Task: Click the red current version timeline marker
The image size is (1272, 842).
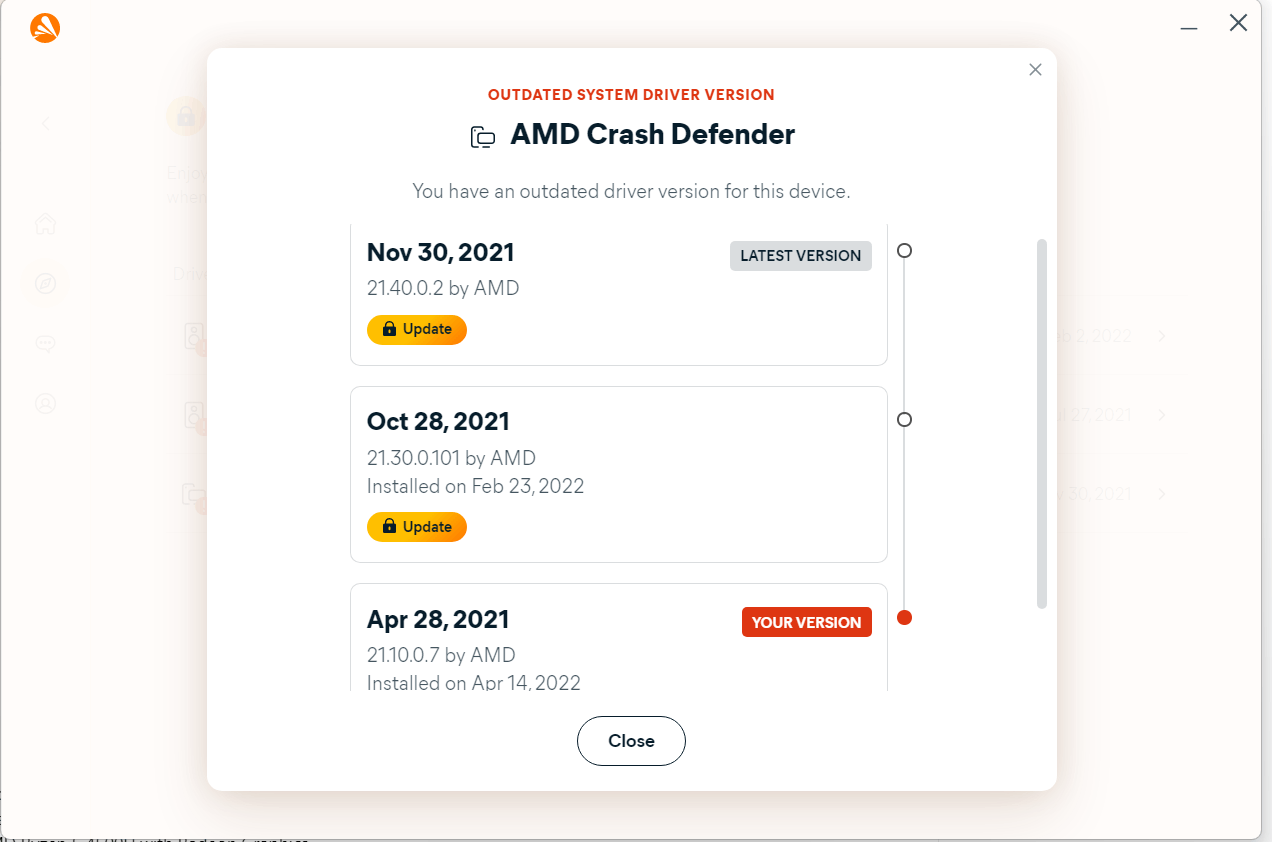Action: click(x=904, y=618)
